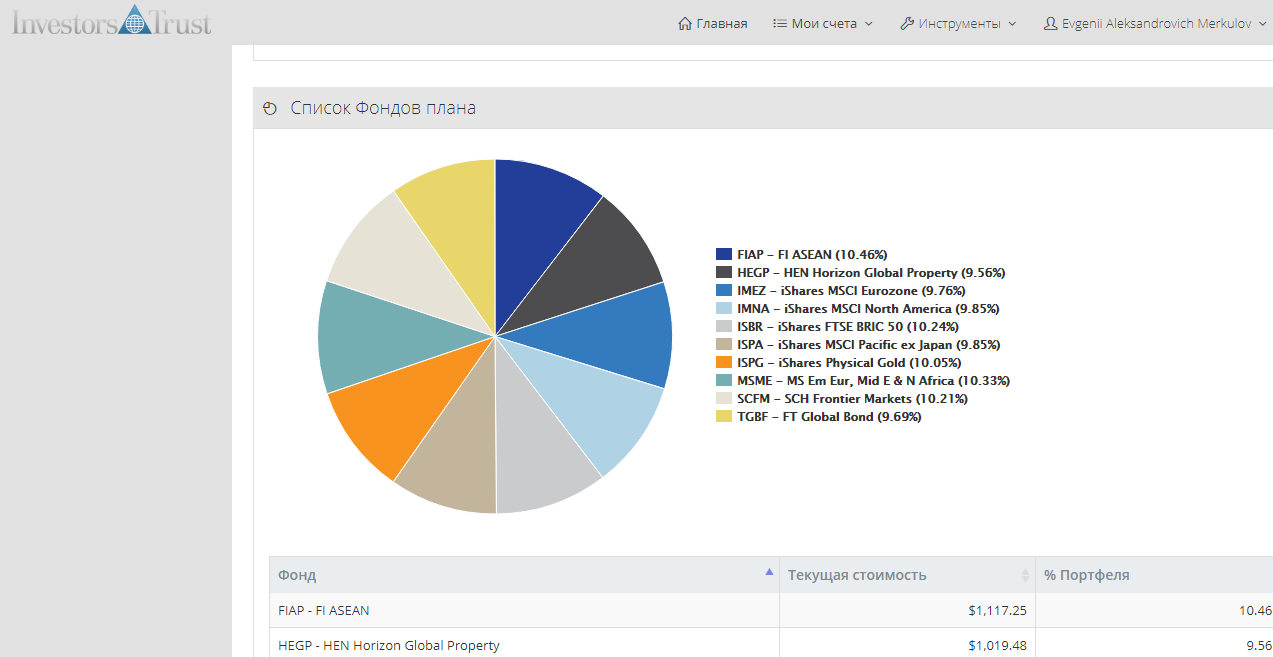Click the FIAP dark blue legend swatch

click(x=724, y=255)
